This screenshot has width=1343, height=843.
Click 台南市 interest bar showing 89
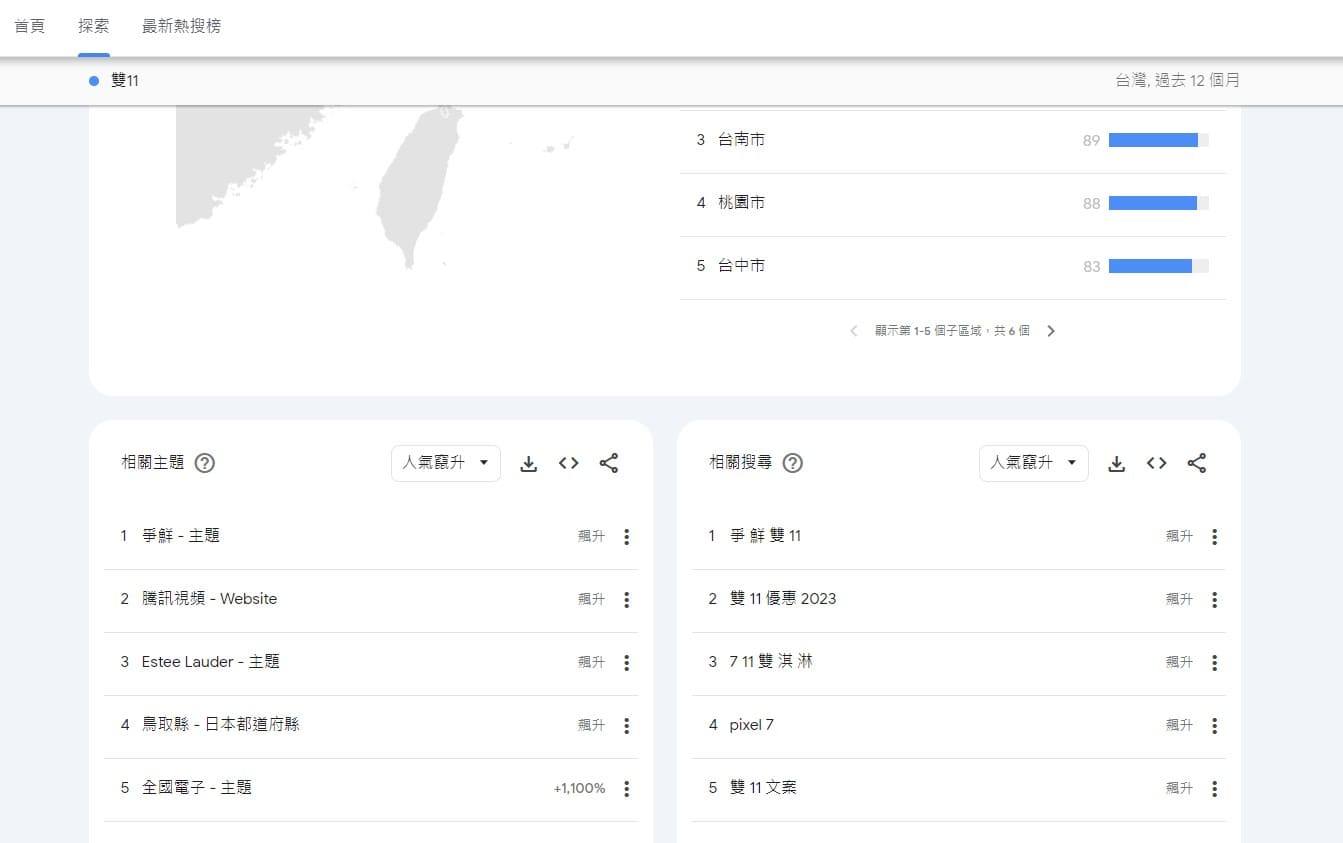pos(1158,140)
